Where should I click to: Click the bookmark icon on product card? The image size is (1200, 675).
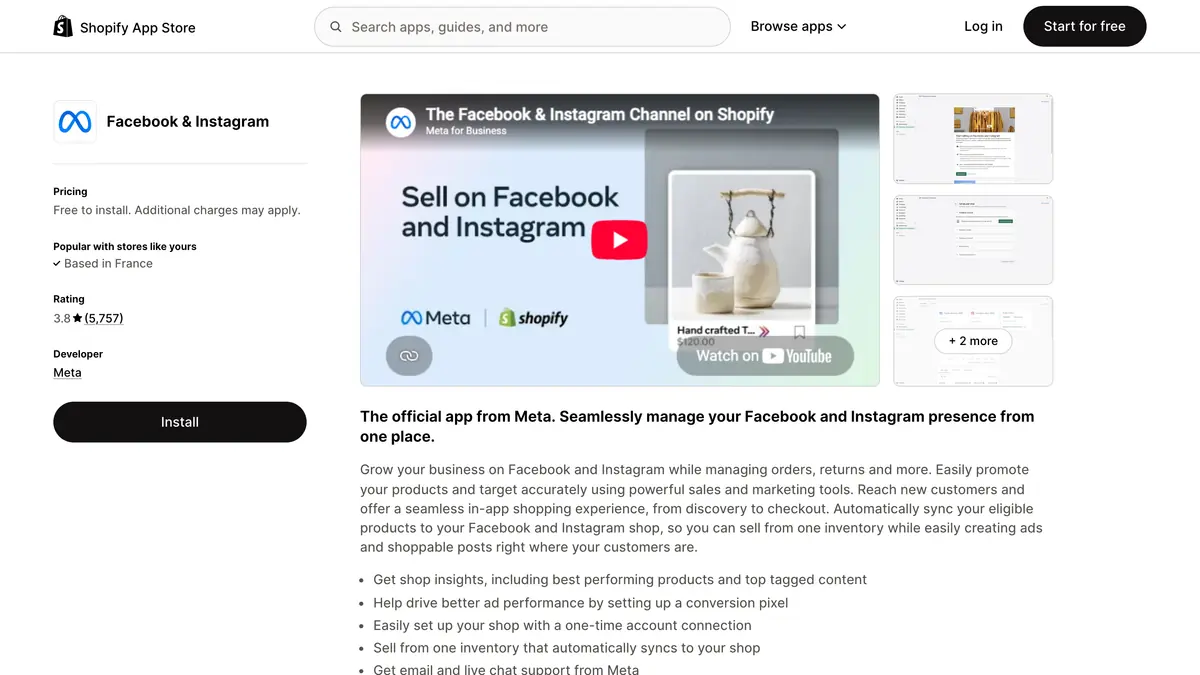pyautogui.click(x=799, y=331)
